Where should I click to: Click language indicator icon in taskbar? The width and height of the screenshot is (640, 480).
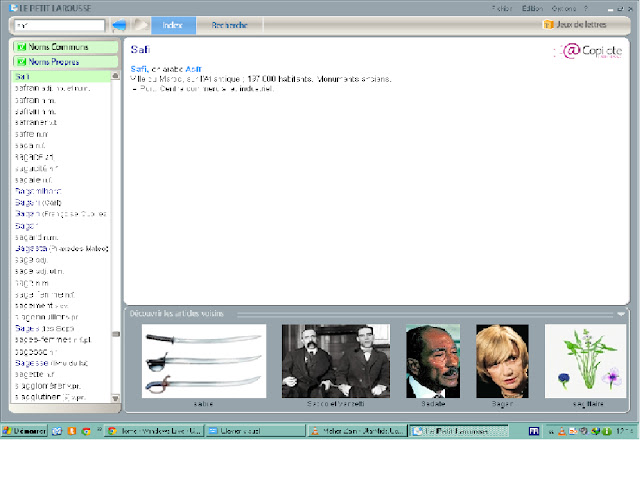tap(534, 431)
